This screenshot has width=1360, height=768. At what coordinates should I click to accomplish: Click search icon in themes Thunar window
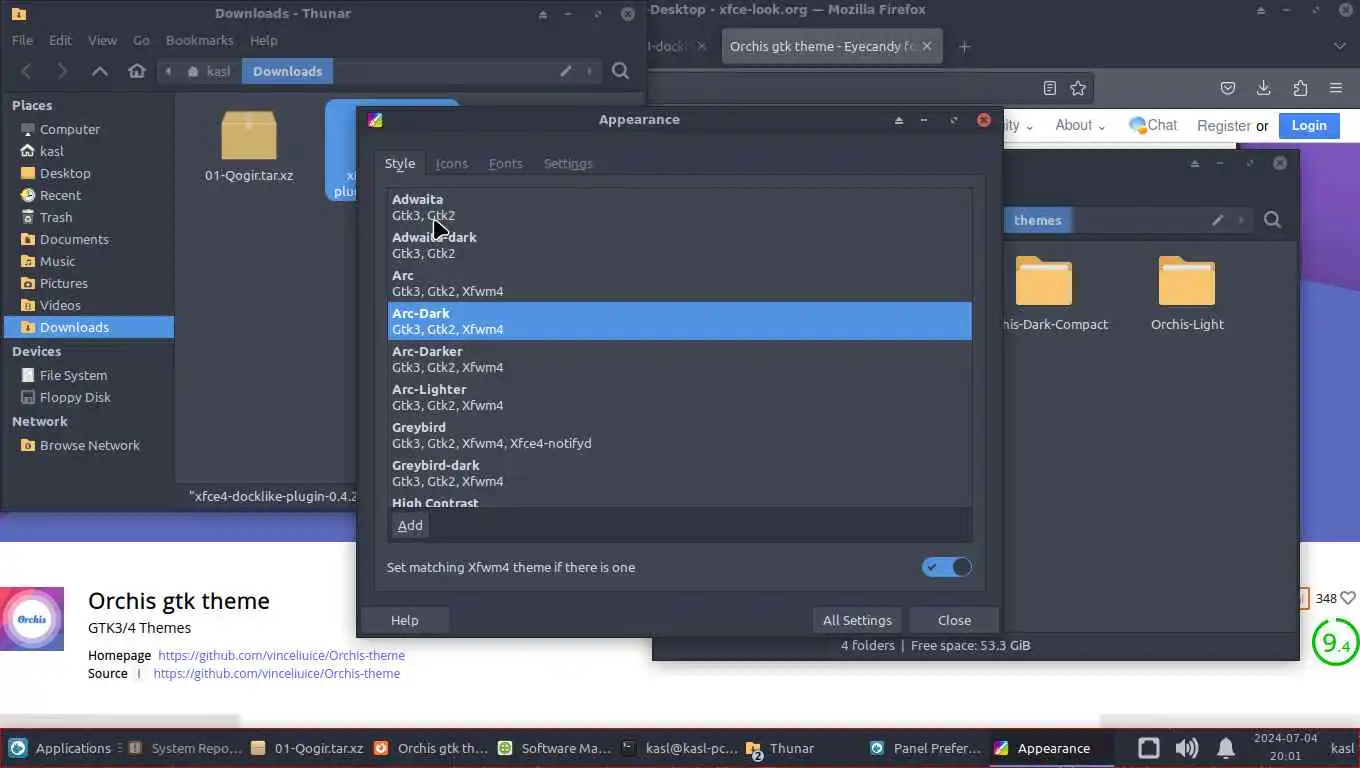click(x=1272, y=220)
